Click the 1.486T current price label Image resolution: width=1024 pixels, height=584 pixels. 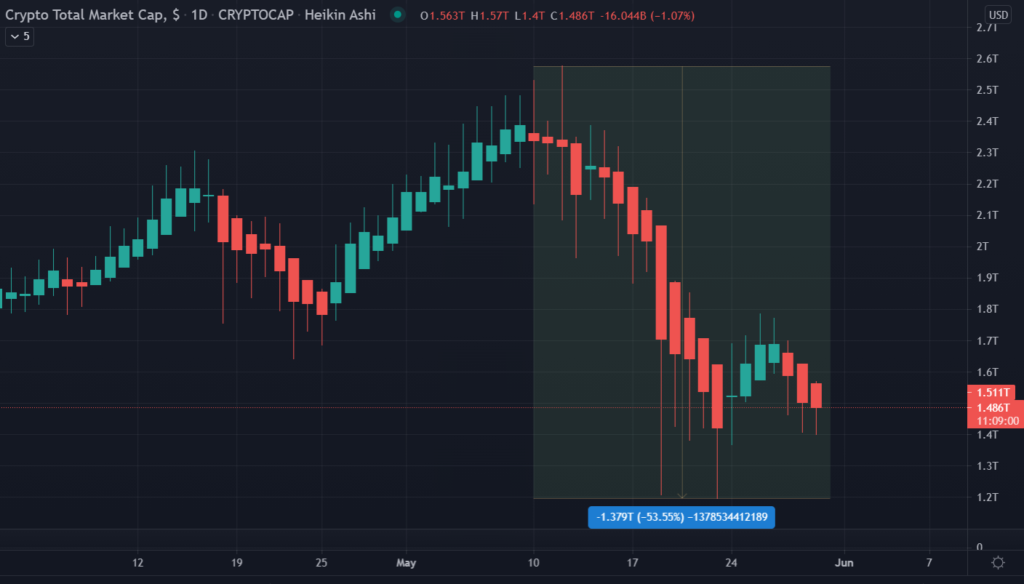click(991, 407)
